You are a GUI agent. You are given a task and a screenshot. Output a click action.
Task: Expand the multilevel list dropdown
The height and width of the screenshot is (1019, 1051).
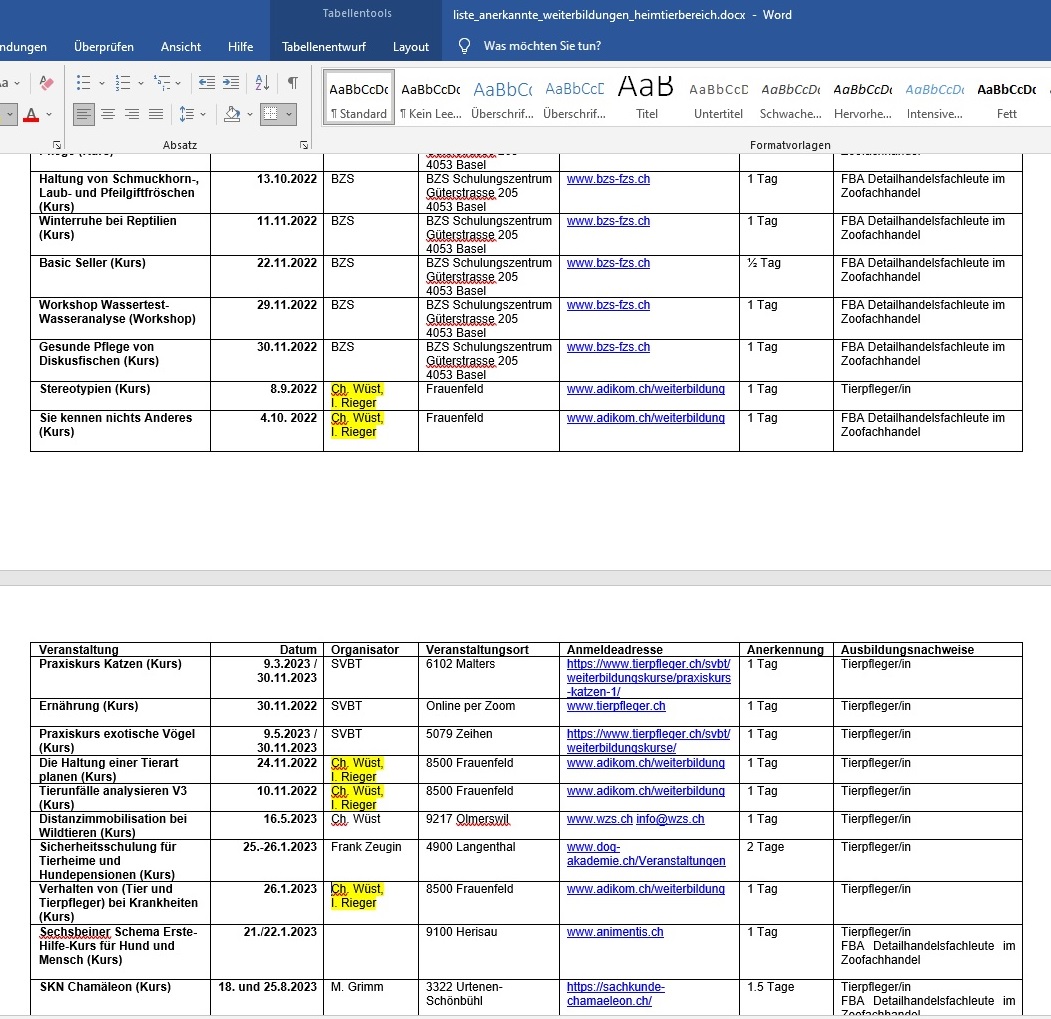(178, 83)
